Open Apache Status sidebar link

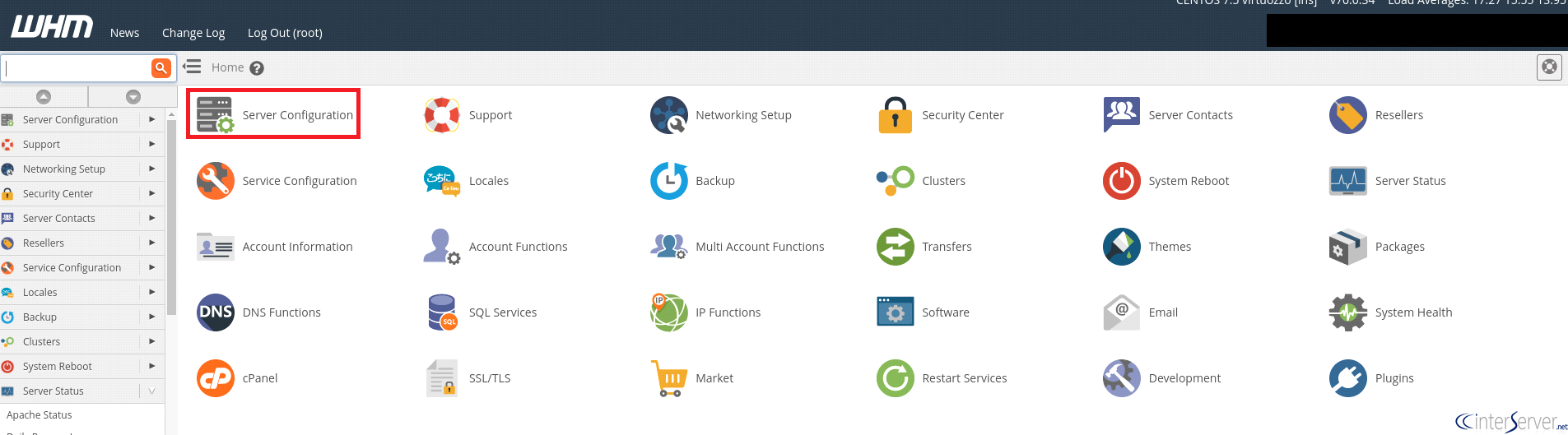coord(39,415)
